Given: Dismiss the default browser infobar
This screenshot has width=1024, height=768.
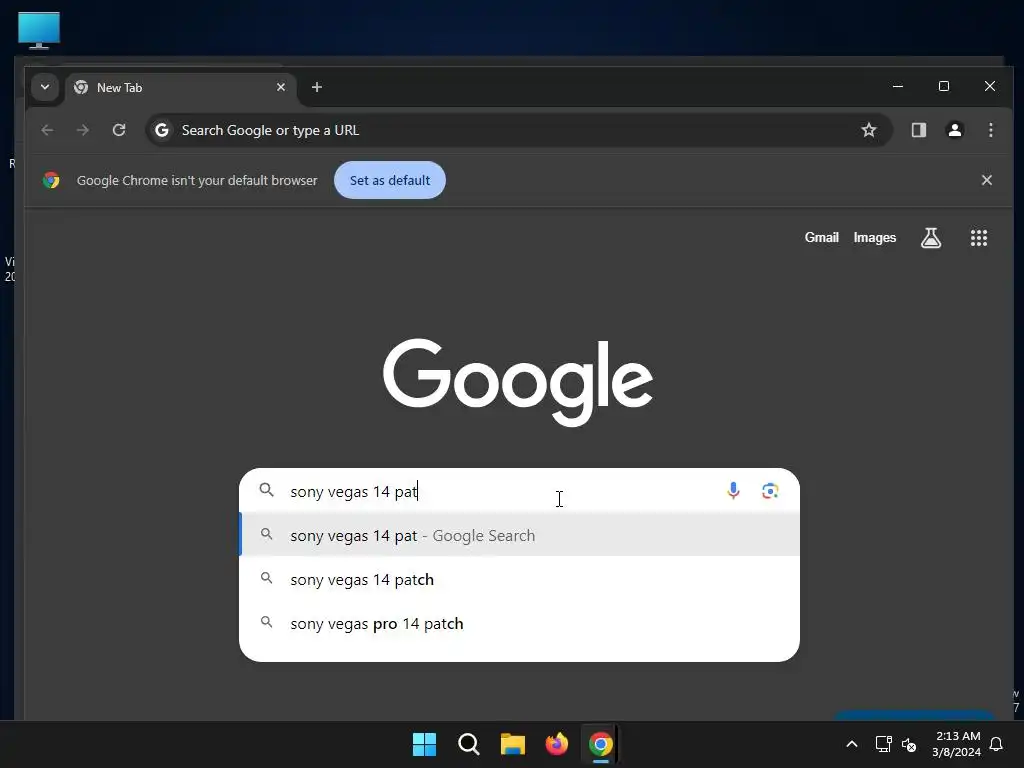Looking at the screenshot, I should [987, 180].
